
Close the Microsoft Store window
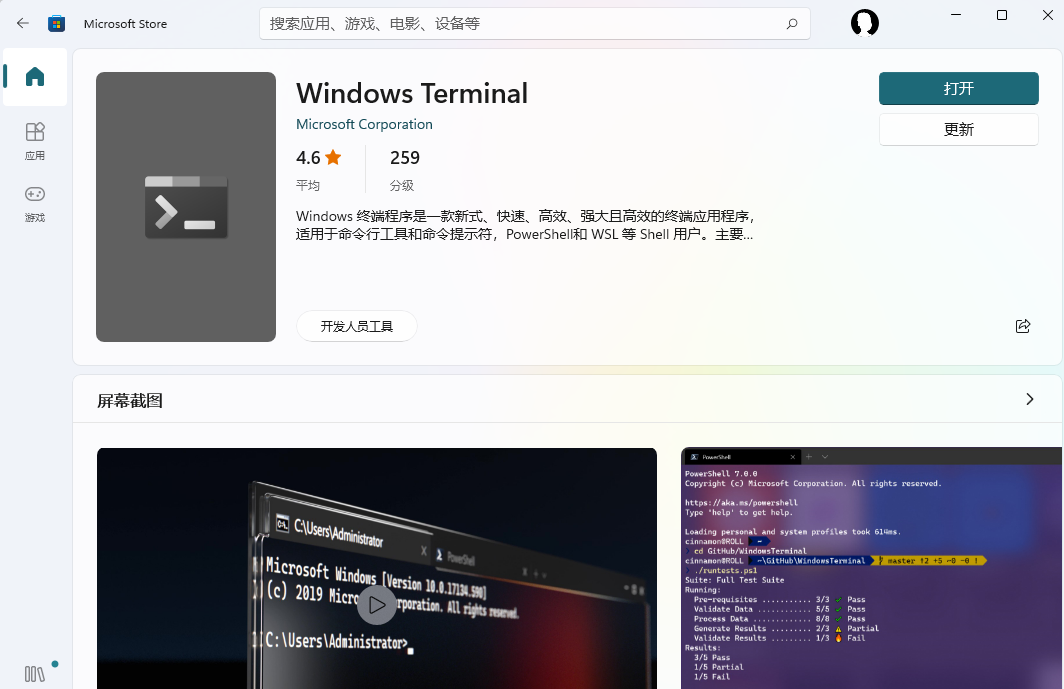pos(1047,15)
